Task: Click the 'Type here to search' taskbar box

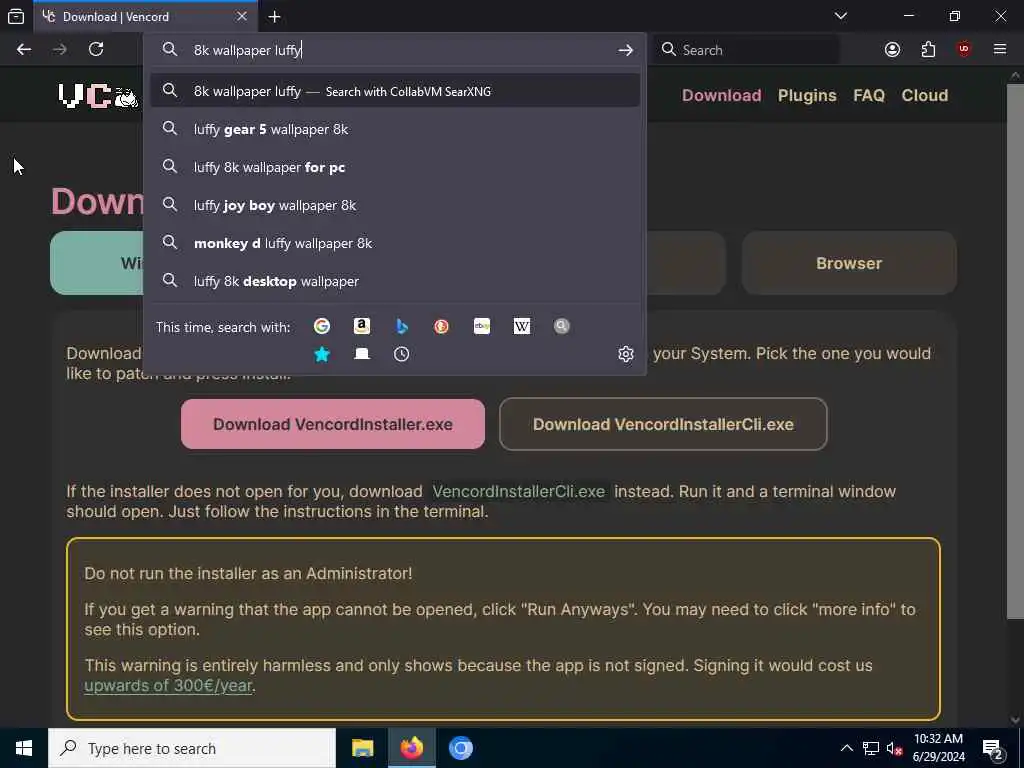Action: 192,748
